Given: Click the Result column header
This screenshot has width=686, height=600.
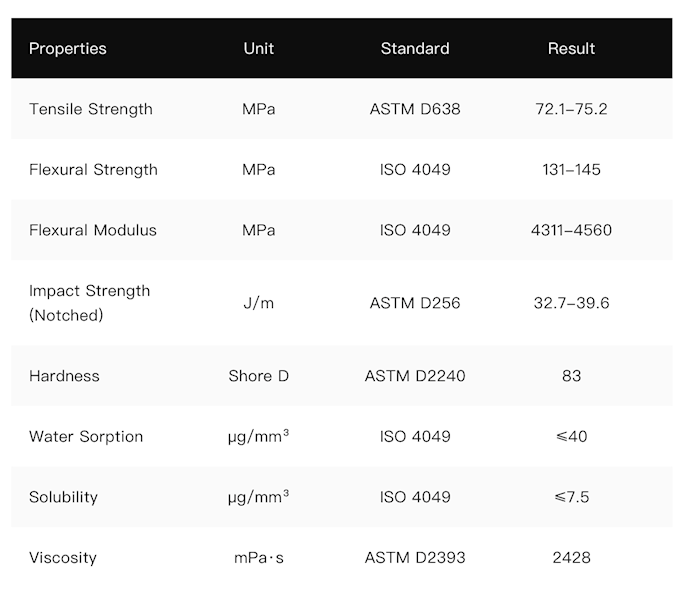Looking at the screenshot, I should point(571,48).
